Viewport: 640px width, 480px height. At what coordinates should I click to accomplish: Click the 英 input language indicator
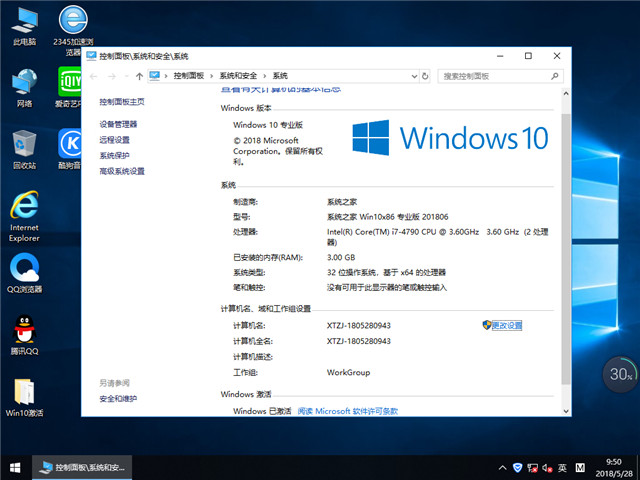[x=562, y=468]
